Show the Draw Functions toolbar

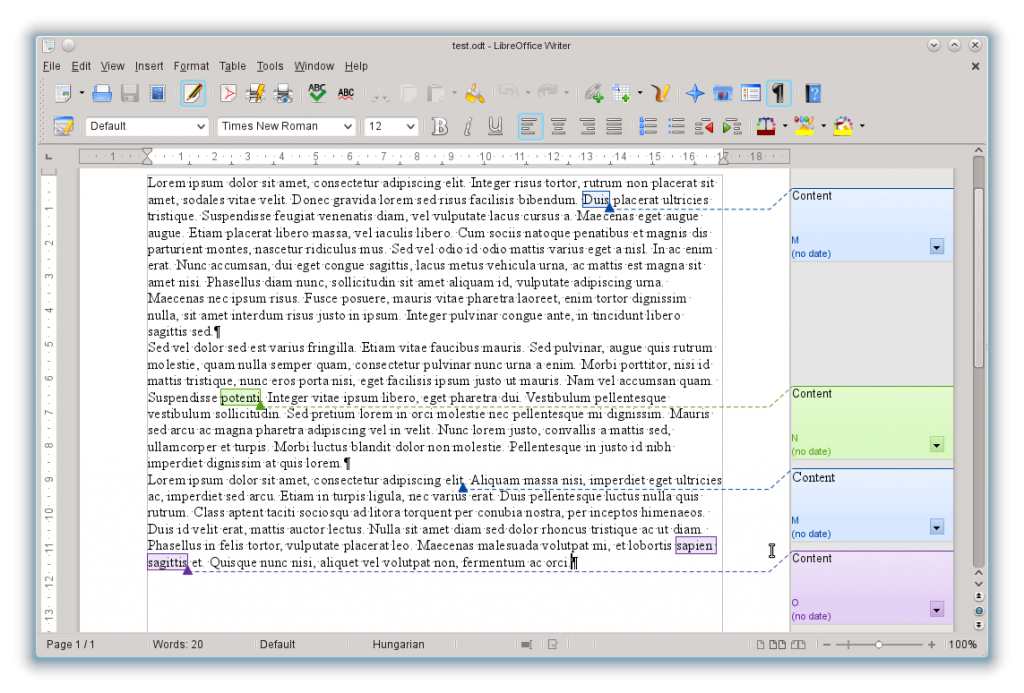click(661, 93)
